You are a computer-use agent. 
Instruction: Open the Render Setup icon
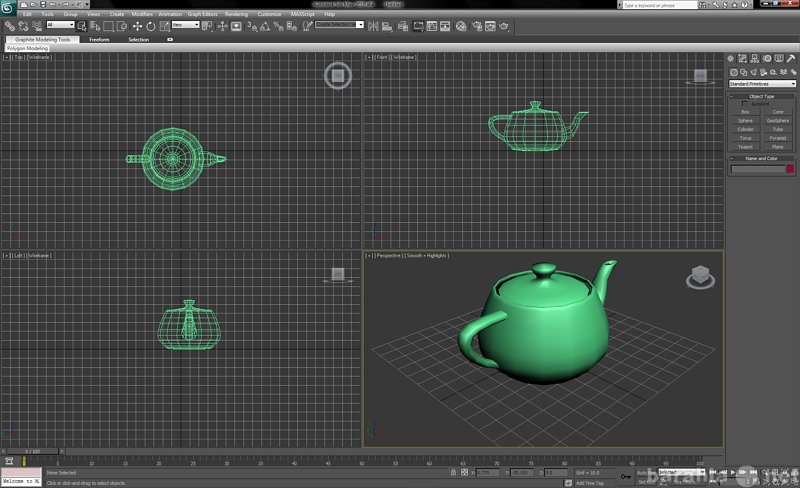477,26
